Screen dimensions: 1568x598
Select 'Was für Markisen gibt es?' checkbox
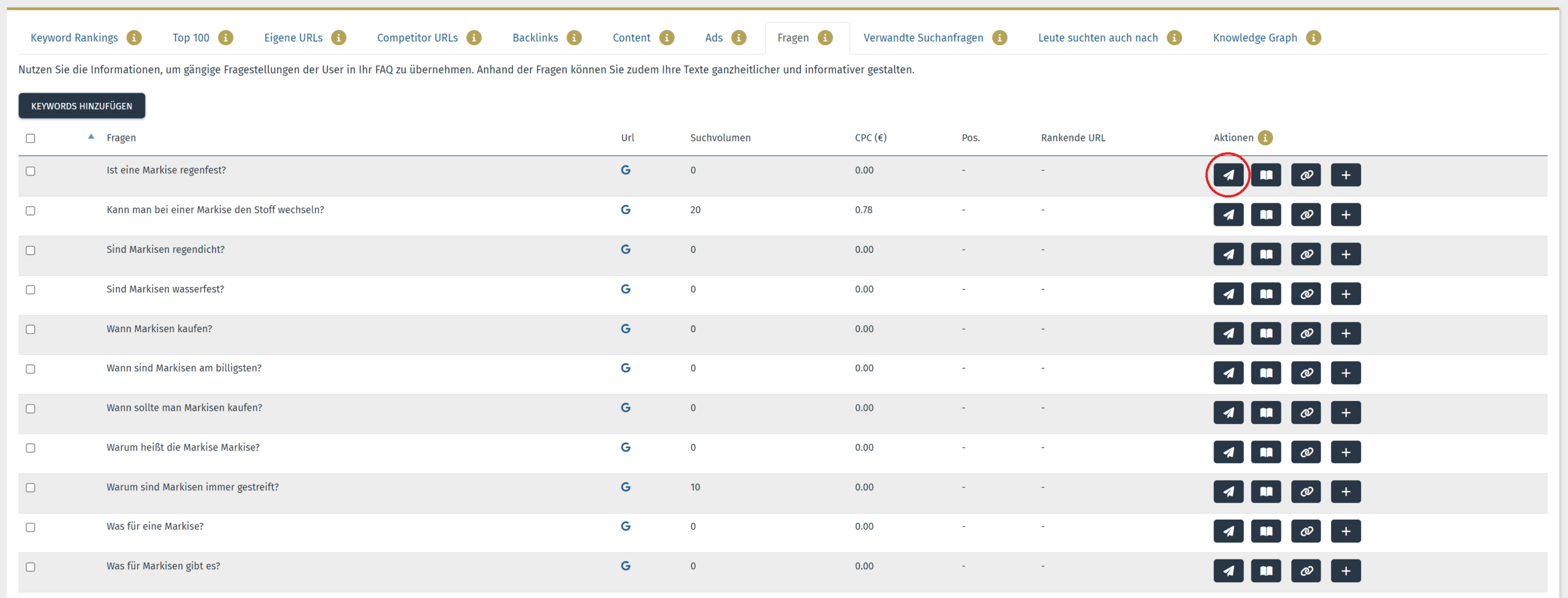point(31,567)
